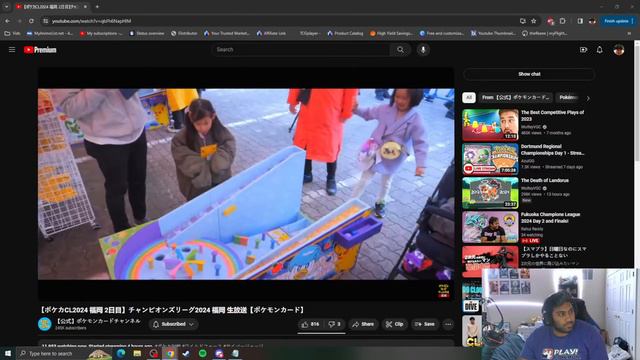Screen dimensions: 640x360
Task: Open the extensions puzzle icon
Action: (x=562, y=21)
